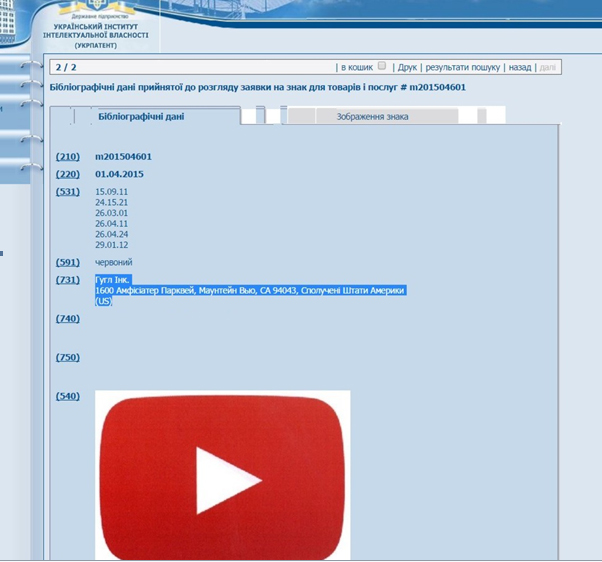The image size is (602, 562).
Task: Open the (750) address code link
Action: [x=67, y=357]
